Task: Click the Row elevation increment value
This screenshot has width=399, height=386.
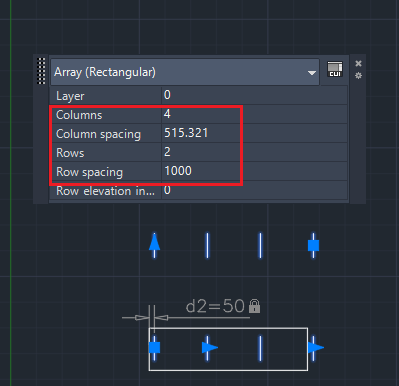Action: [254, 190]
